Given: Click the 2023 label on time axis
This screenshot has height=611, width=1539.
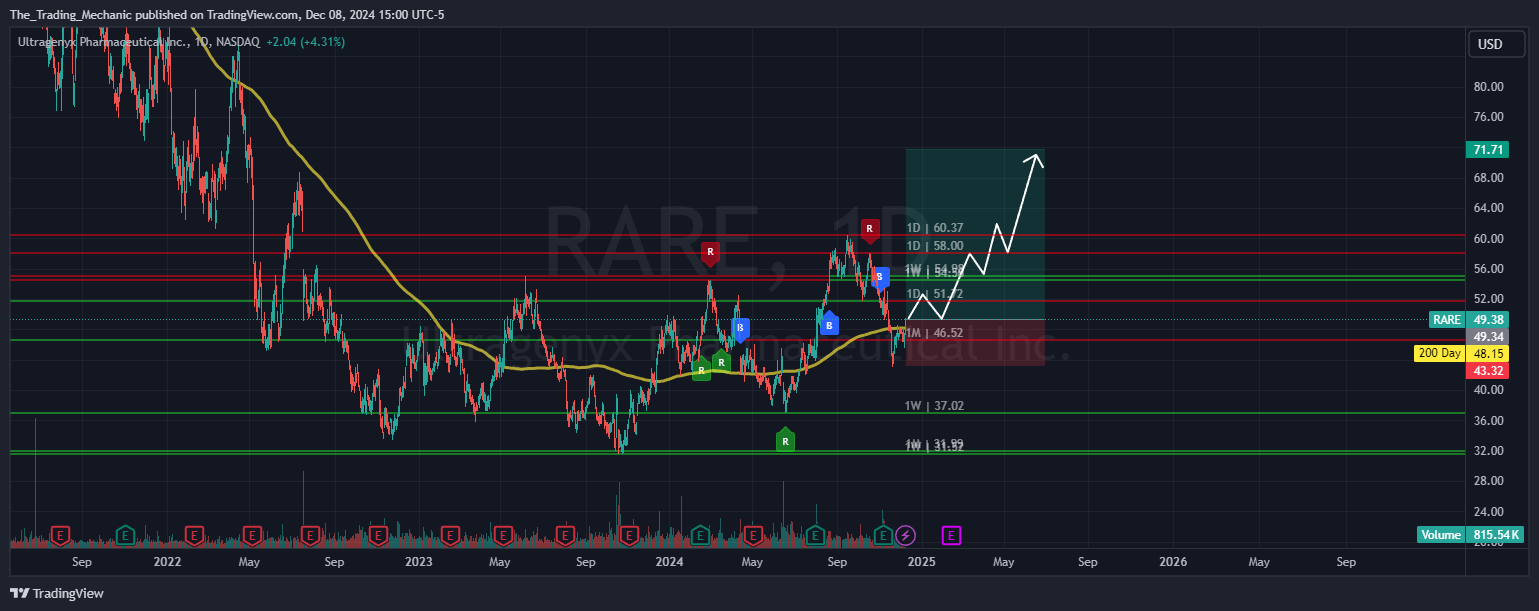Looking at the screenshot, I should 419,562.
